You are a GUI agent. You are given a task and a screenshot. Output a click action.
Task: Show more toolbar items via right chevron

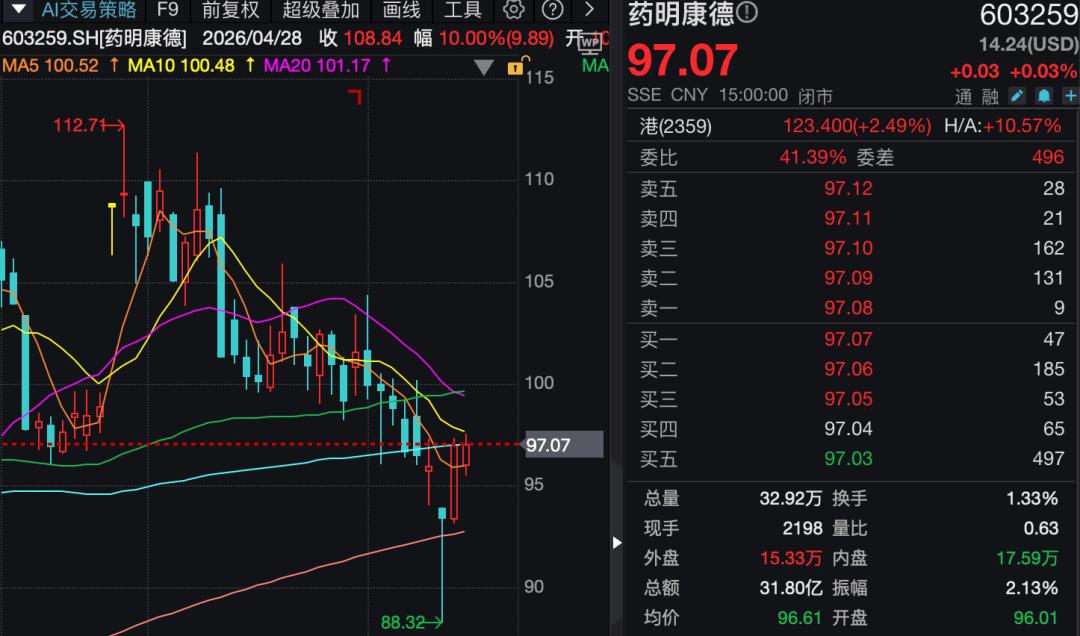tap(589, 10)
